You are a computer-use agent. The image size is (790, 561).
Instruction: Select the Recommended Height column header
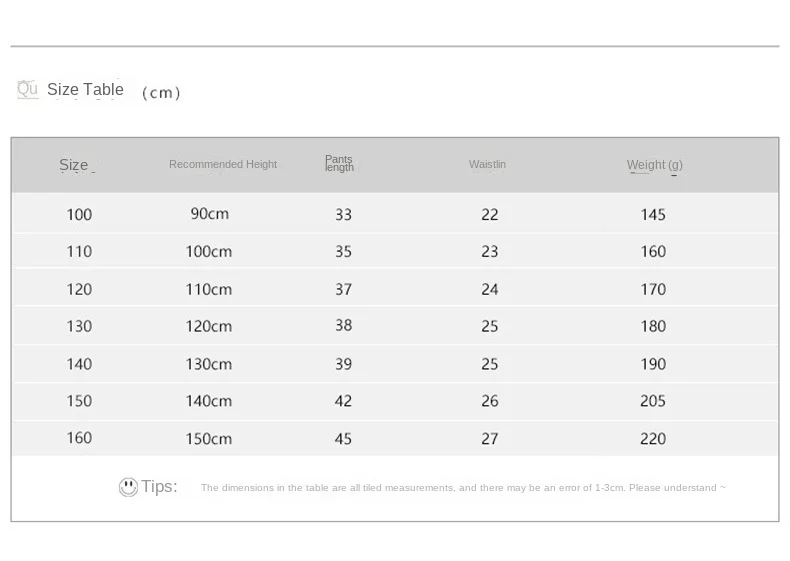point(223,164)
